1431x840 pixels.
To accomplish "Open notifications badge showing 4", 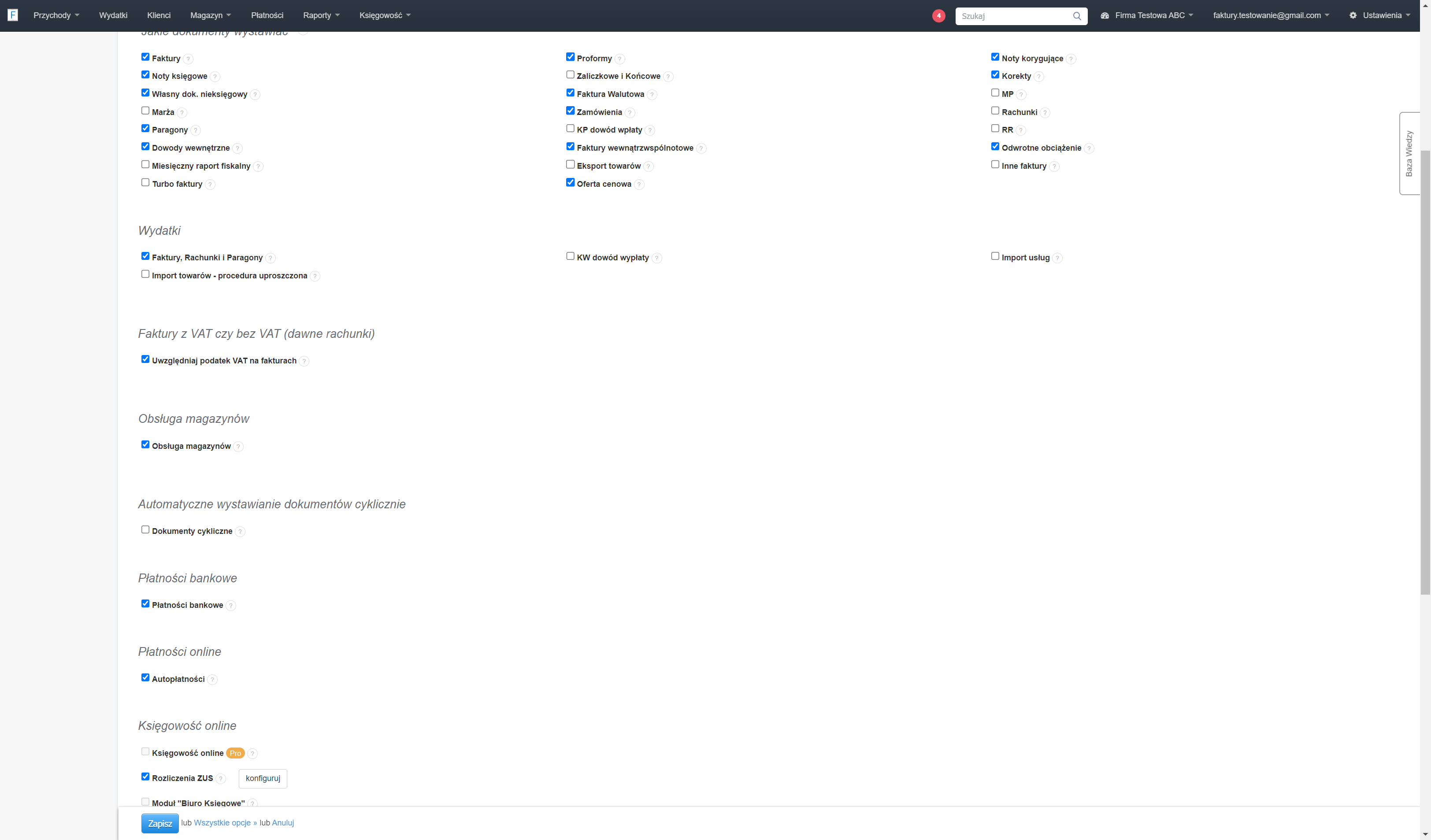I will click(939, 16).
